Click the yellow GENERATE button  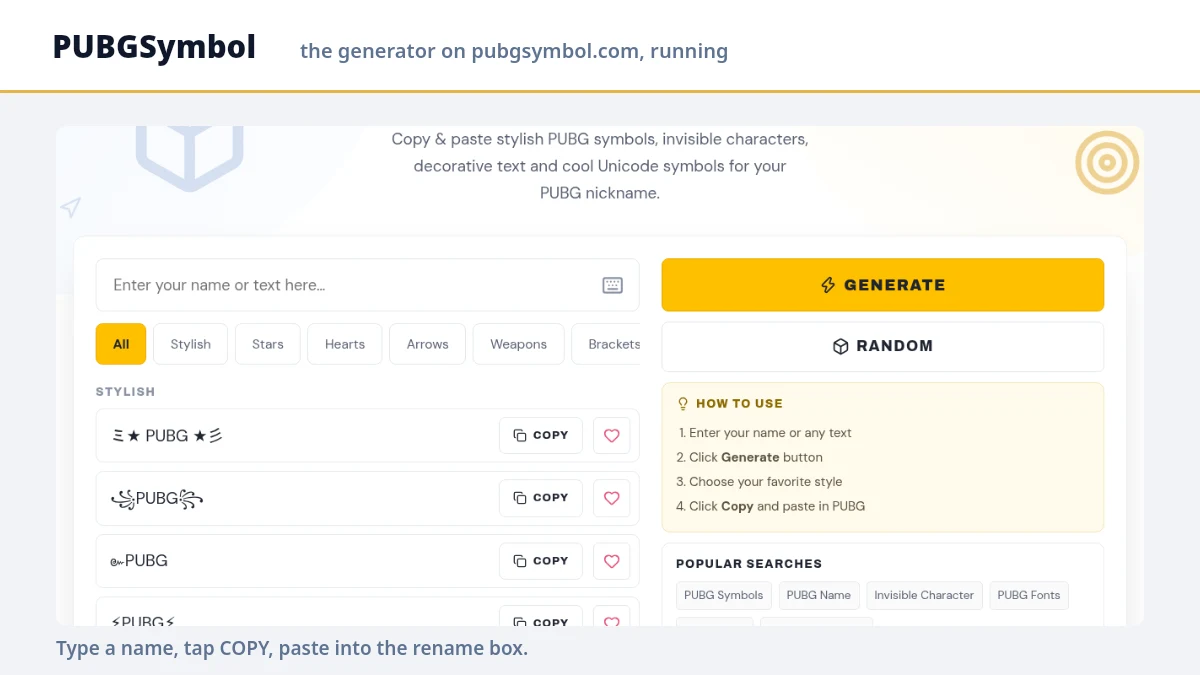point(882,285)
